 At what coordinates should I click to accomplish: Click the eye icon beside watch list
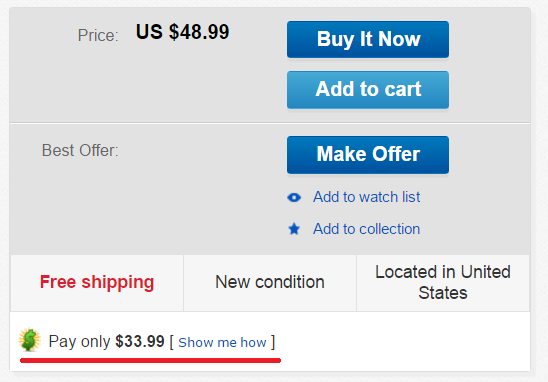click(294, 197)
